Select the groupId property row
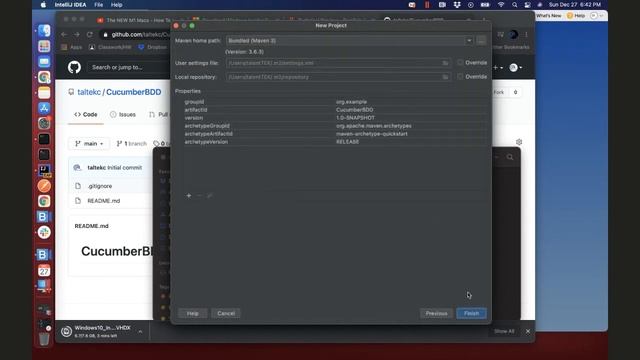Image resolution: width=640 pixels, height=360 pixels. tap(335, 102)
